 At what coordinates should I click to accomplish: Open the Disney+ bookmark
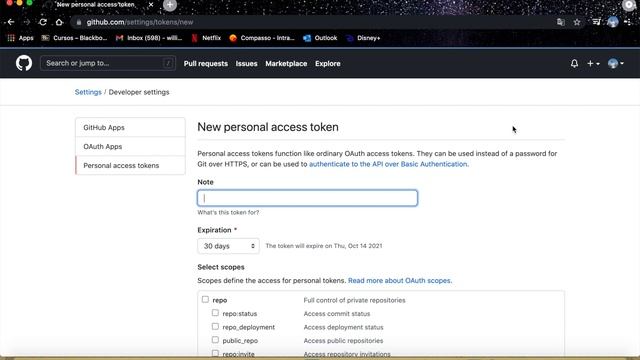click(363, 38)
